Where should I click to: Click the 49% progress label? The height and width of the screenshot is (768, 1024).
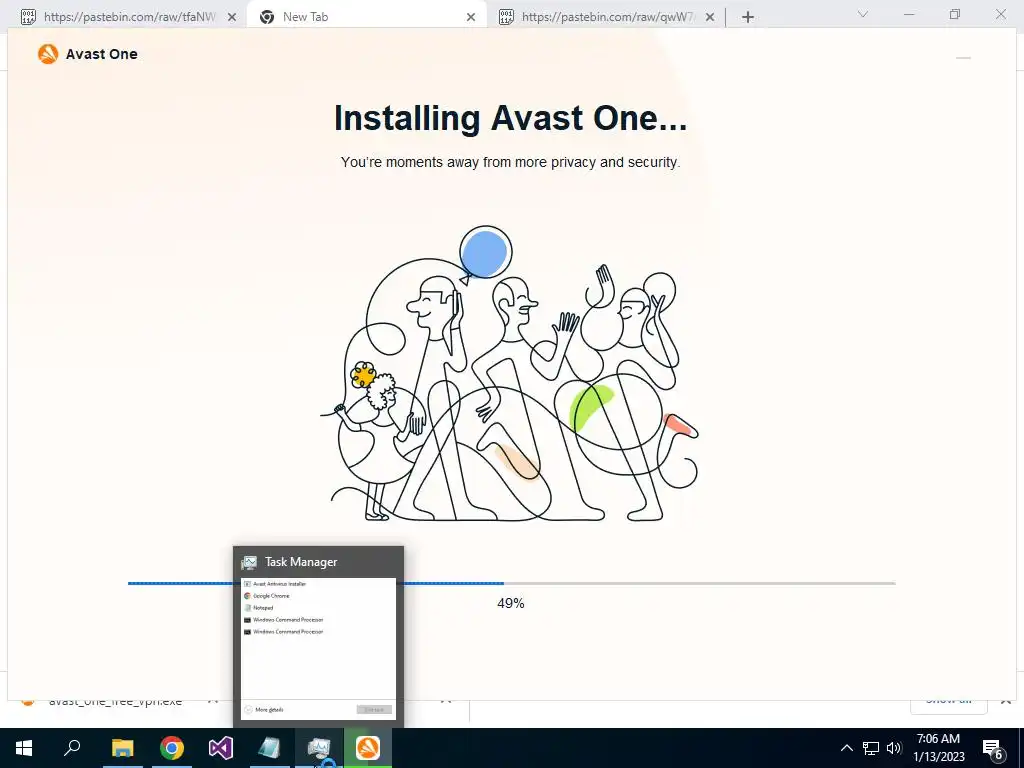click(511, 603)
